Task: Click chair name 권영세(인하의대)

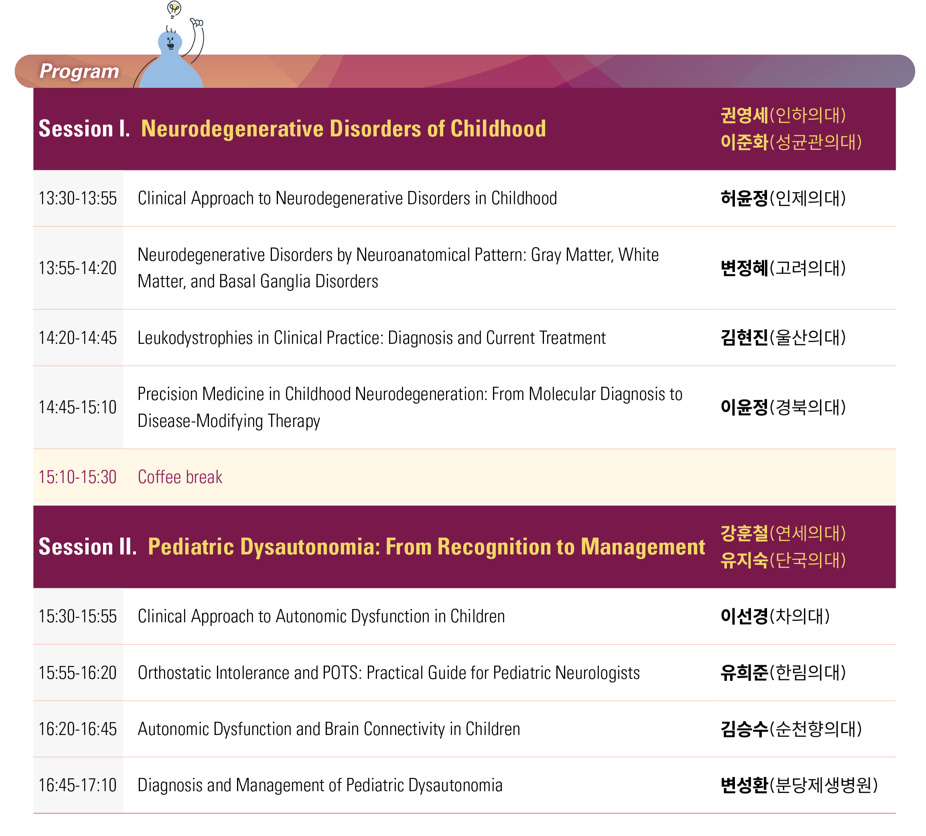Action: [783, 115]
